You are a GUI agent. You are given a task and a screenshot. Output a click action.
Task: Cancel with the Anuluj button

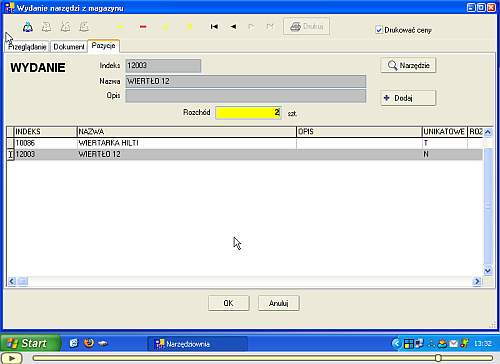click(x=279, y=303)
